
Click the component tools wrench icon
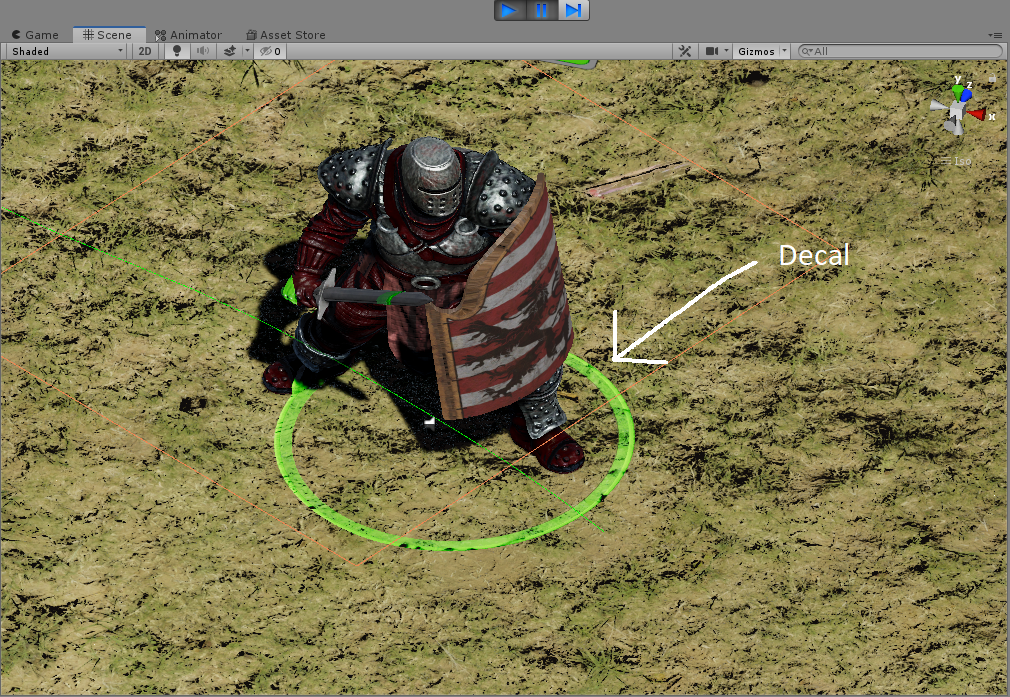tap(685, 51)
